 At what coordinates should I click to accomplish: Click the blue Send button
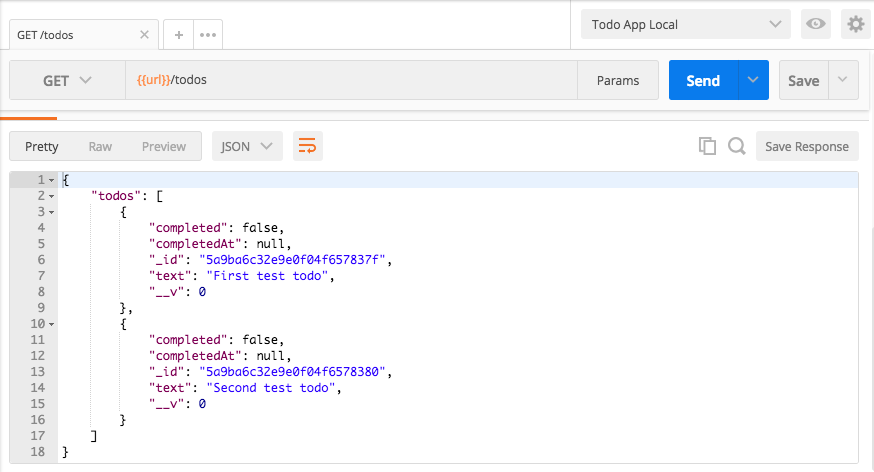click(x=703, y=80)
